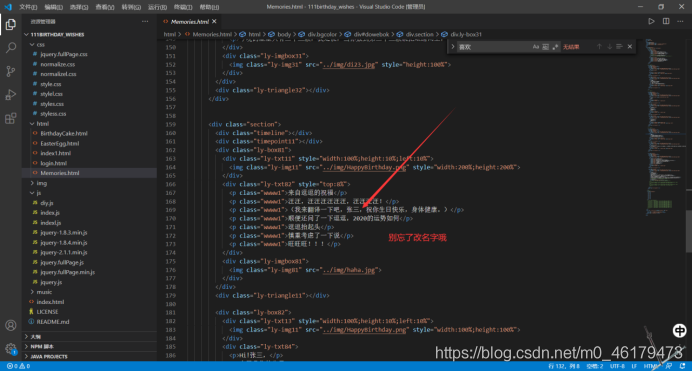Open the editor More Actions ellipsis
Viewport: 693px width, 372px height.
coord(680,21)
